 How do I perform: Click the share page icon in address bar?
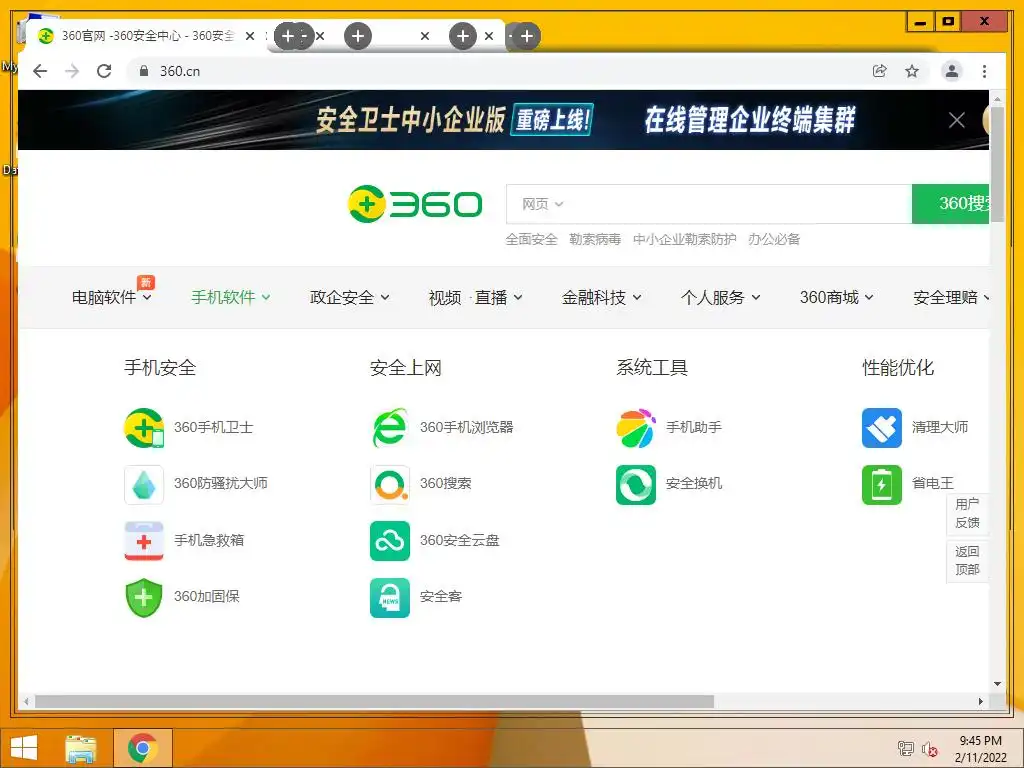880,71
